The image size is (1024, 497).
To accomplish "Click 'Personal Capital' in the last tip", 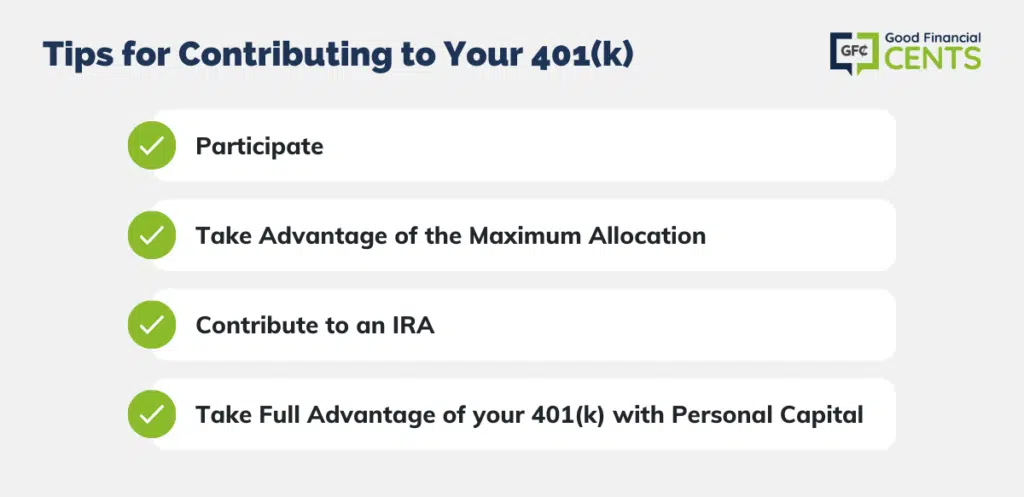I will [x=767, y=415].
